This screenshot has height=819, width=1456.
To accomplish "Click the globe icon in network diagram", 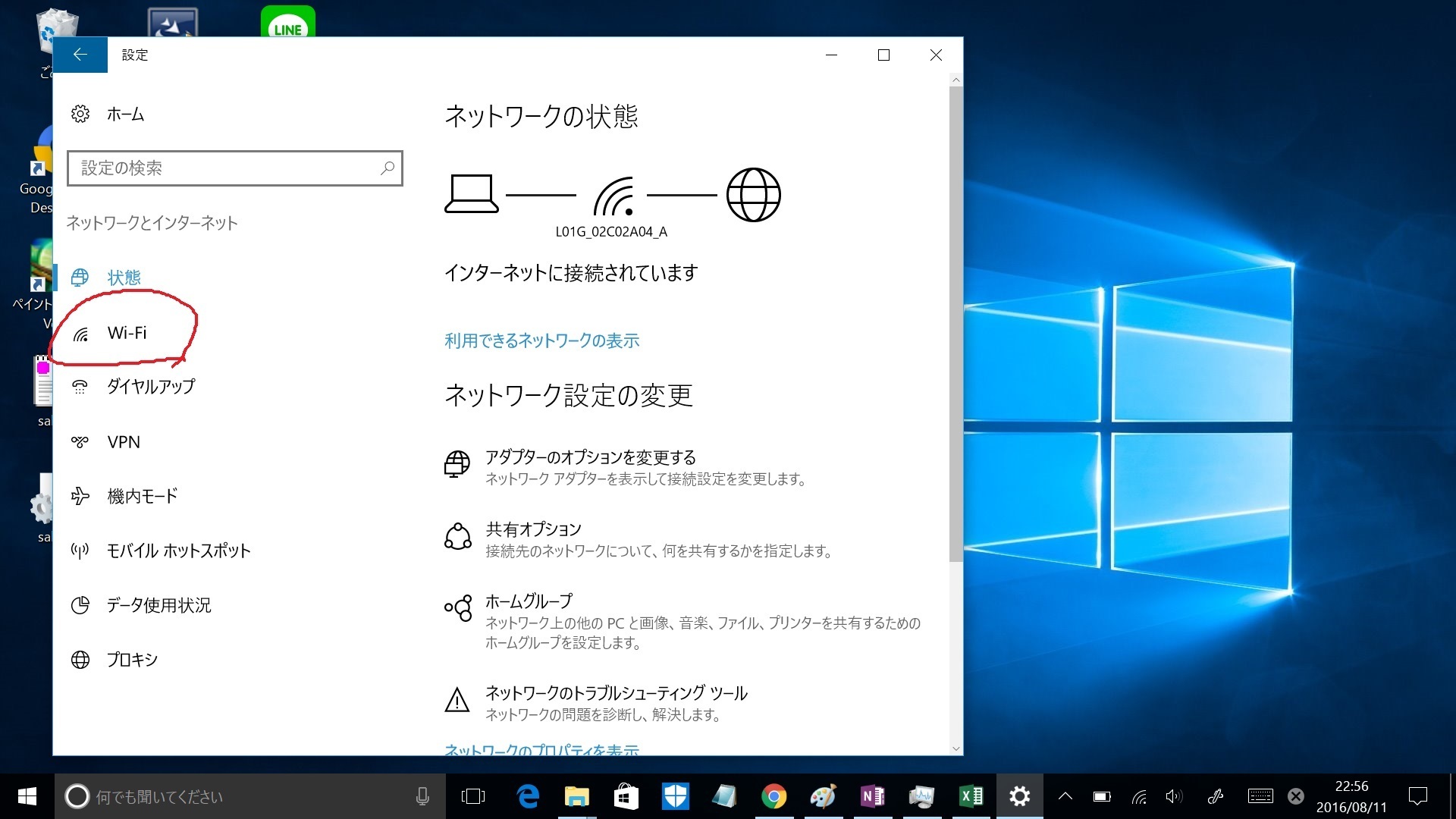I will [753, 195].
